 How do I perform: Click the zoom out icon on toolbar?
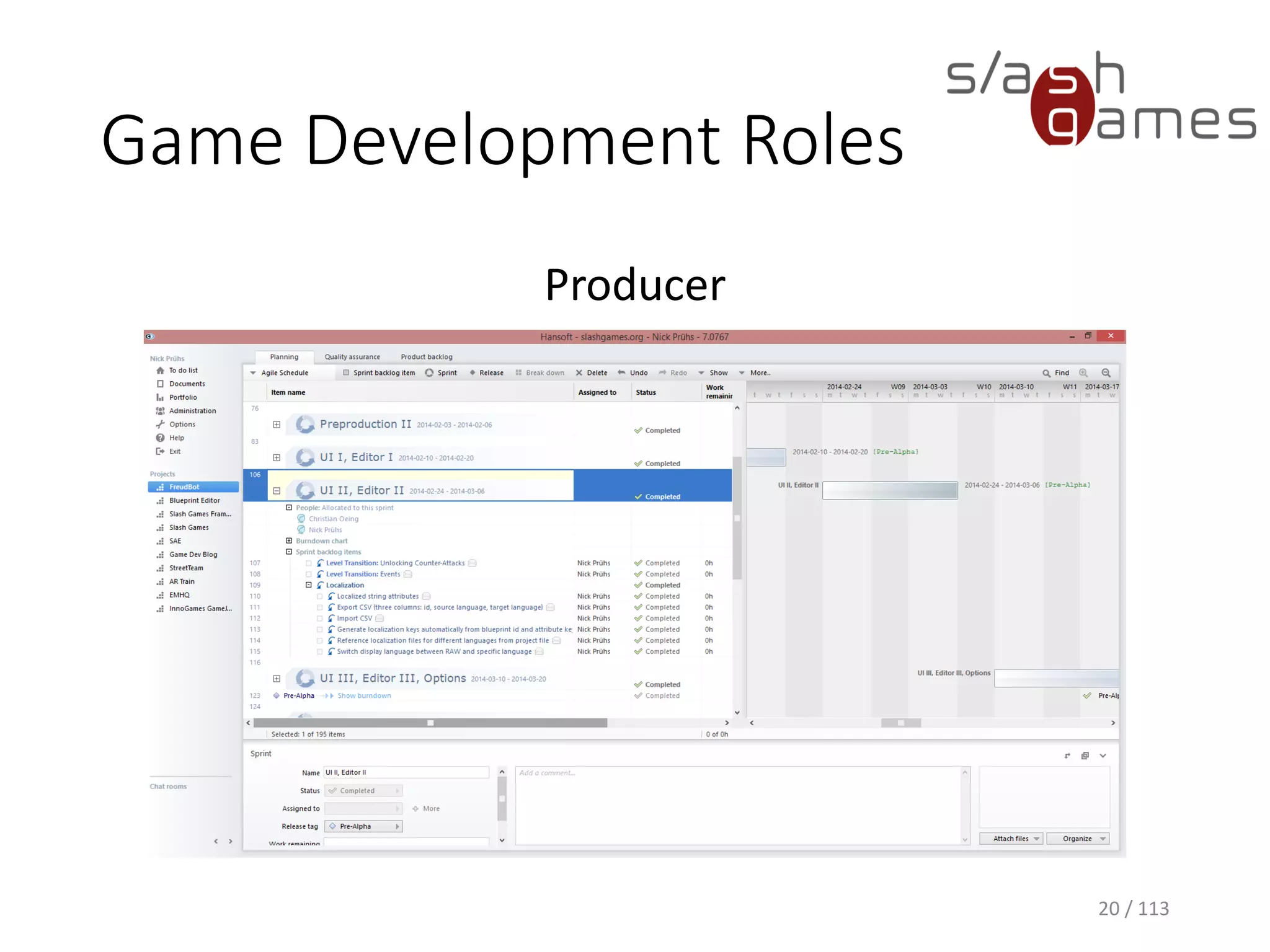[x=1106, y=373]
